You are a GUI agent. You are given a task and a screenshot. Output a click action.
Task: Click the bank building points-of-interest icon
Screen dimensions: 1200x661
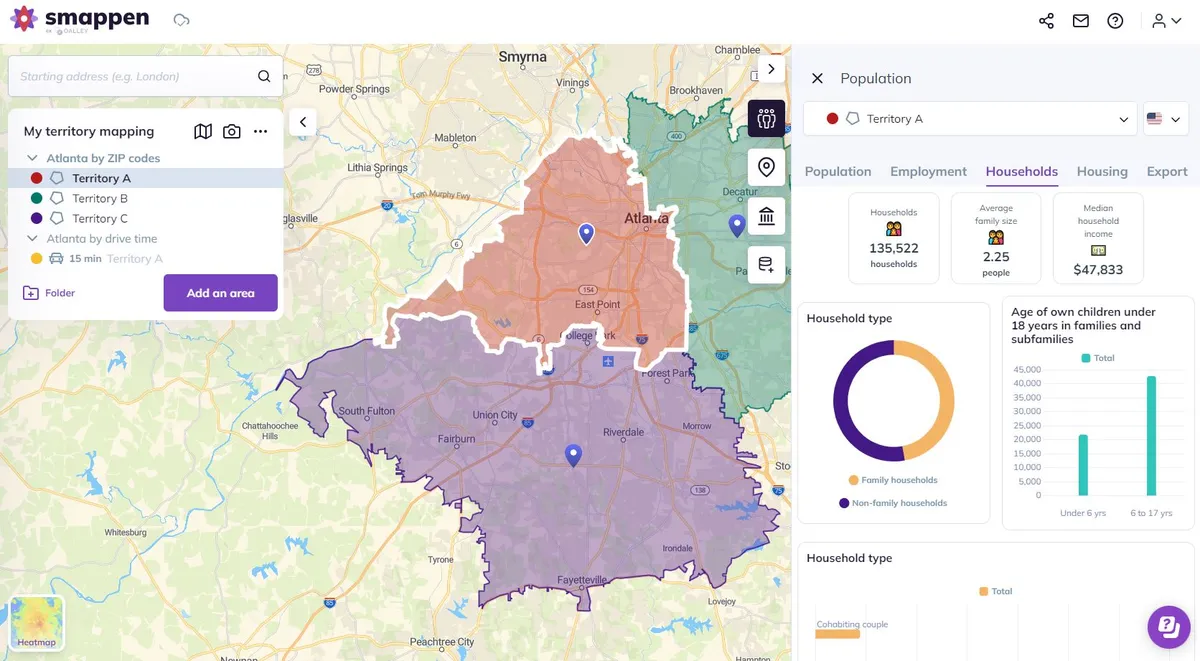[766, 216]
